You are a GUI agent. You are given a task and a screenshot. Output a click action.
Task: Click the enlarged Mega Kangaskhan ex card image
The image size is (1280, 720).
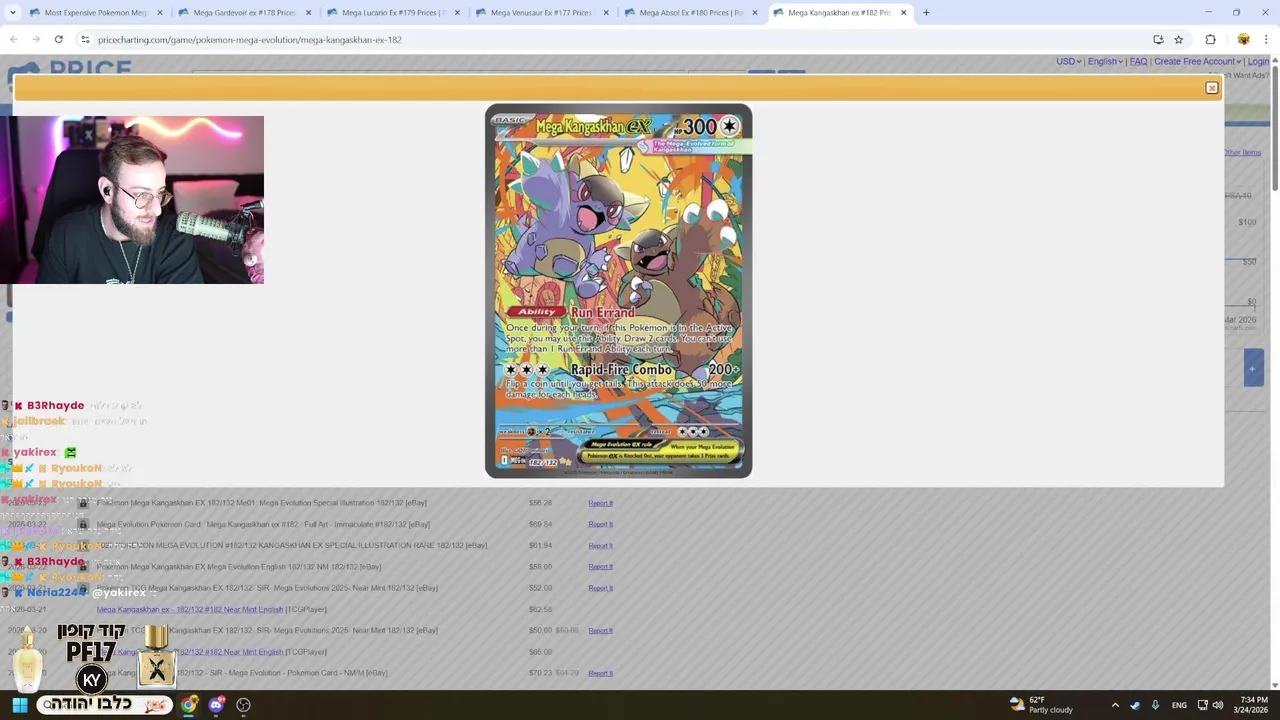pos(618,291)
